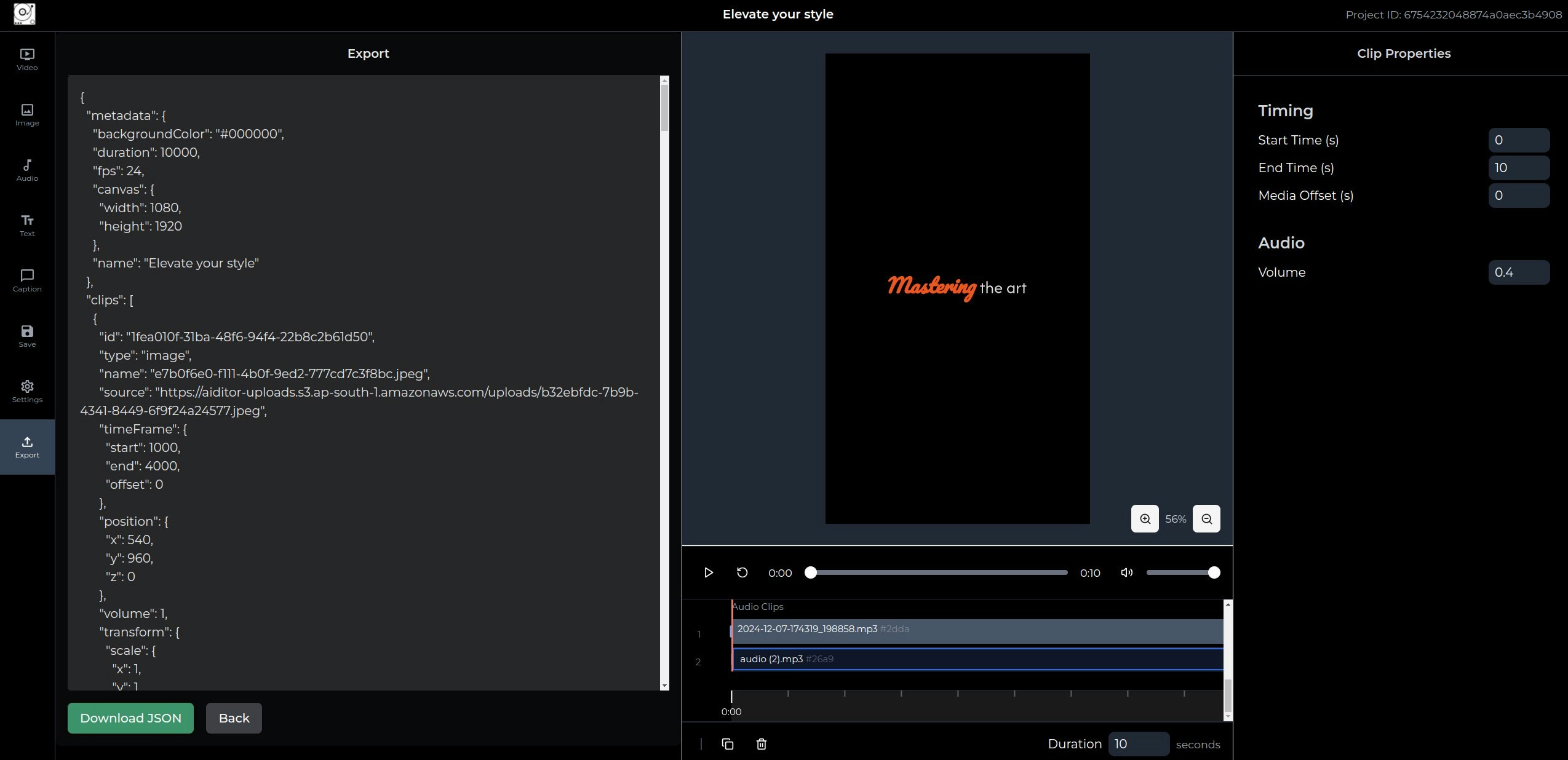Click the timeline scroll up arrow

1228,604
